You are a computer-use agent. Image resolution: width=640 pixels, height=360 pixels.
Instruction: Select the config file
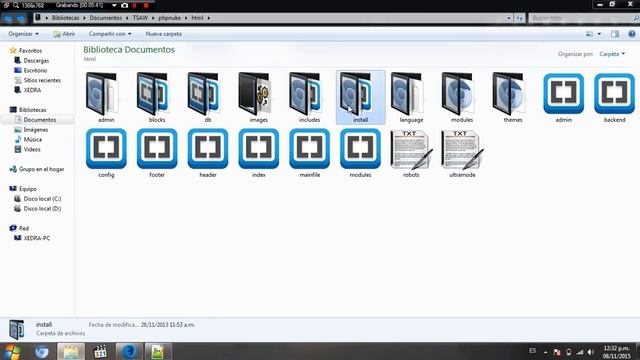[106, 149]
